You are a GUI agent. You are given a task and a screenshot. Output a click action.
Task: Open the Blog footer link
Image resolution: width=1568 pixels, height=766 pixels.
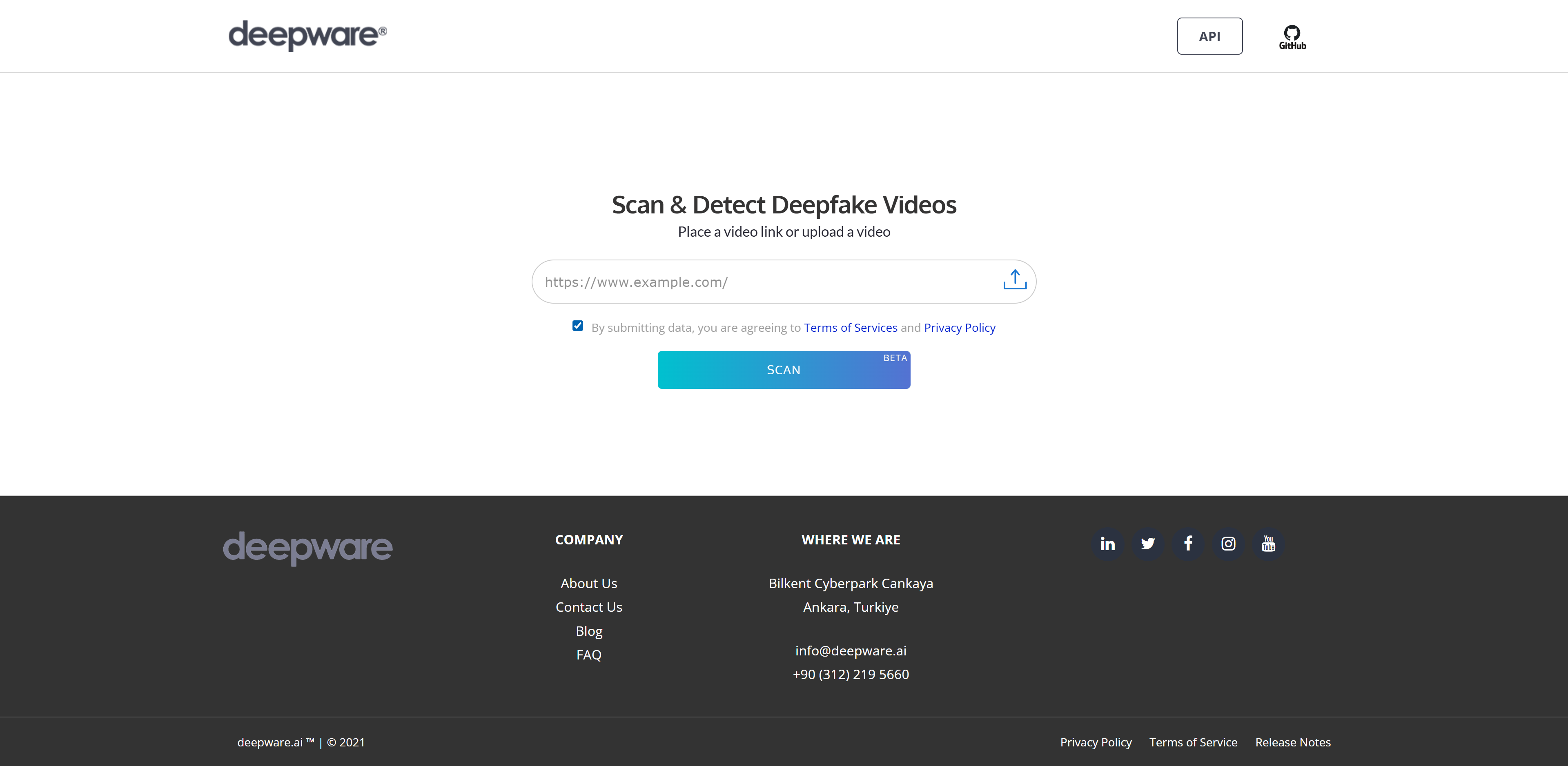588,631
